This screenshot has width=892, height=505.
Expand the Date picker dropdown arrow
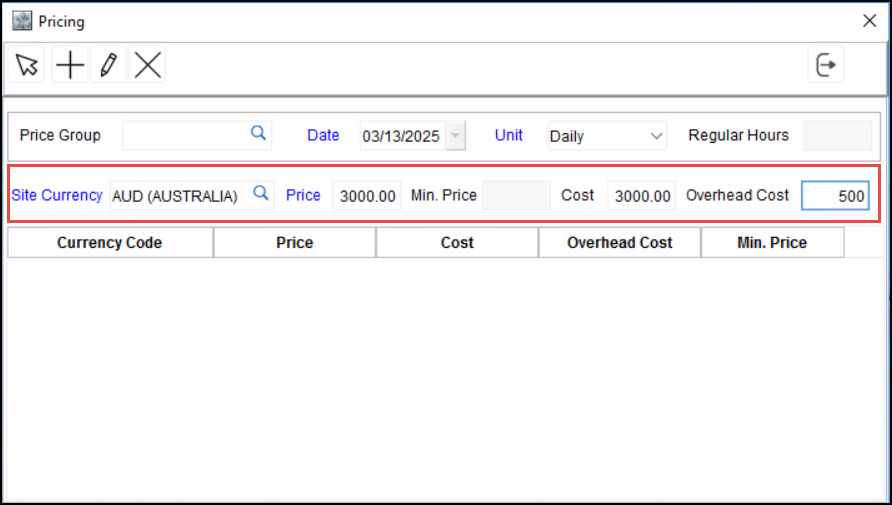[455, 136]
